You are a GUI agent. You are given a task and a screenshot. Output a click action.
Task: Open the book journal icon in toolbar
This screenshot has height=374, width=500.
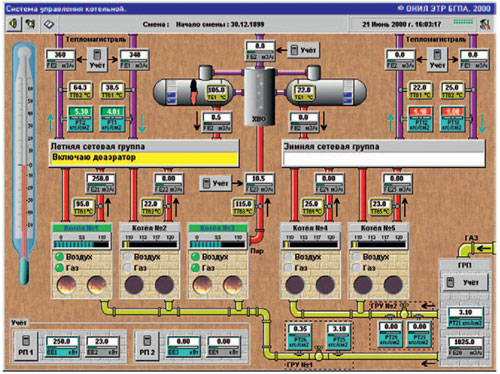coord(49,24)
